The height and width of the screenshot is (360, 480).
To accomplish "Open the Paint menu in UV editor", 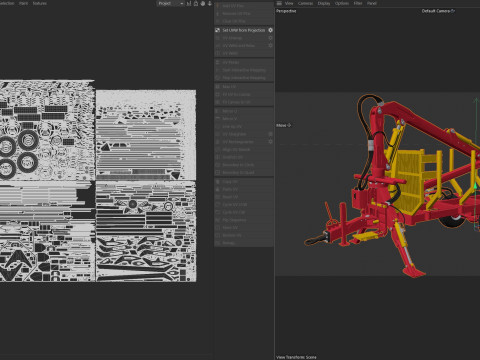I will (x=23, y=3).
